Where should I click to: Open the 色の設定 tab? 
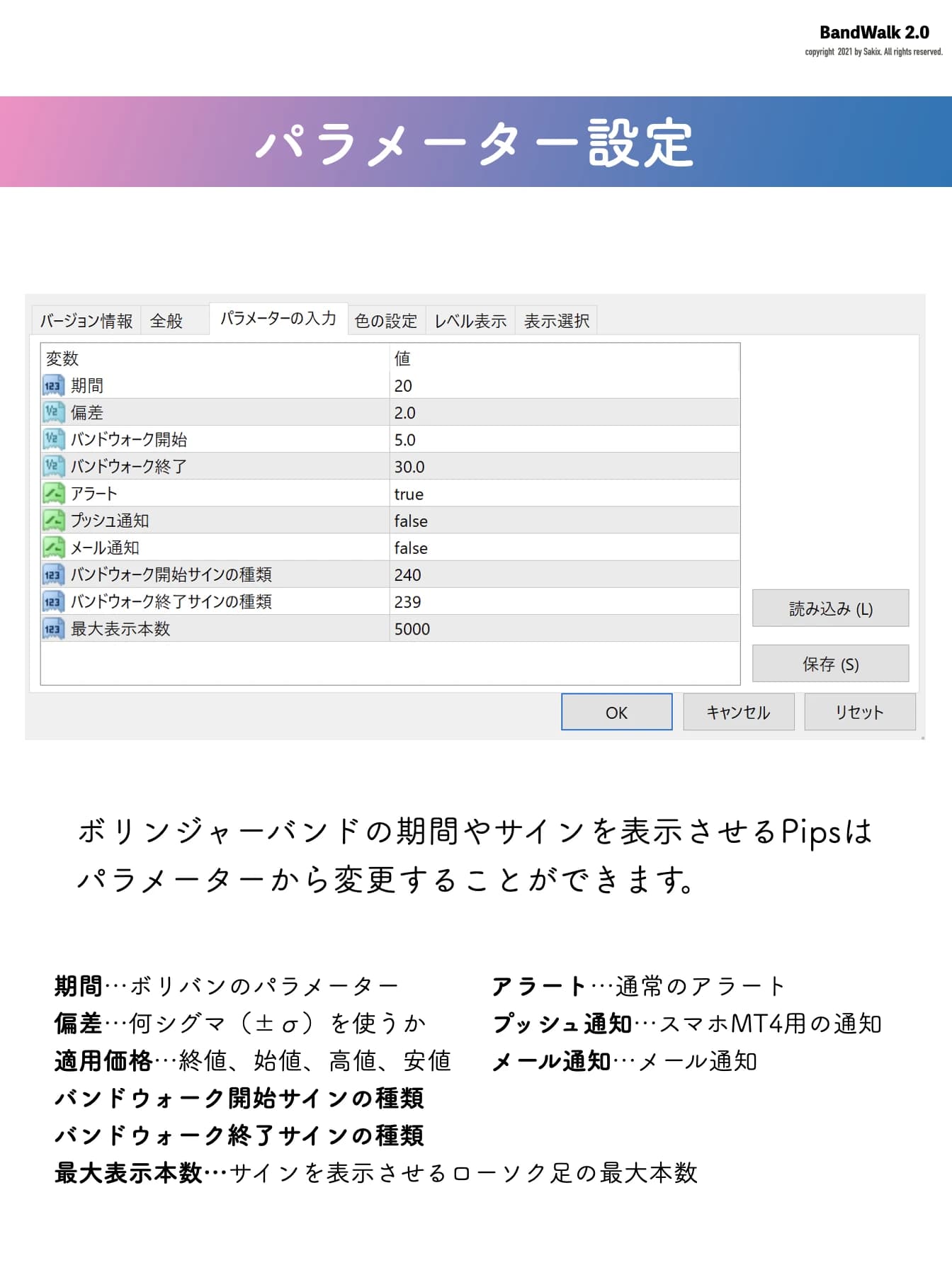(x=386, y=321)
